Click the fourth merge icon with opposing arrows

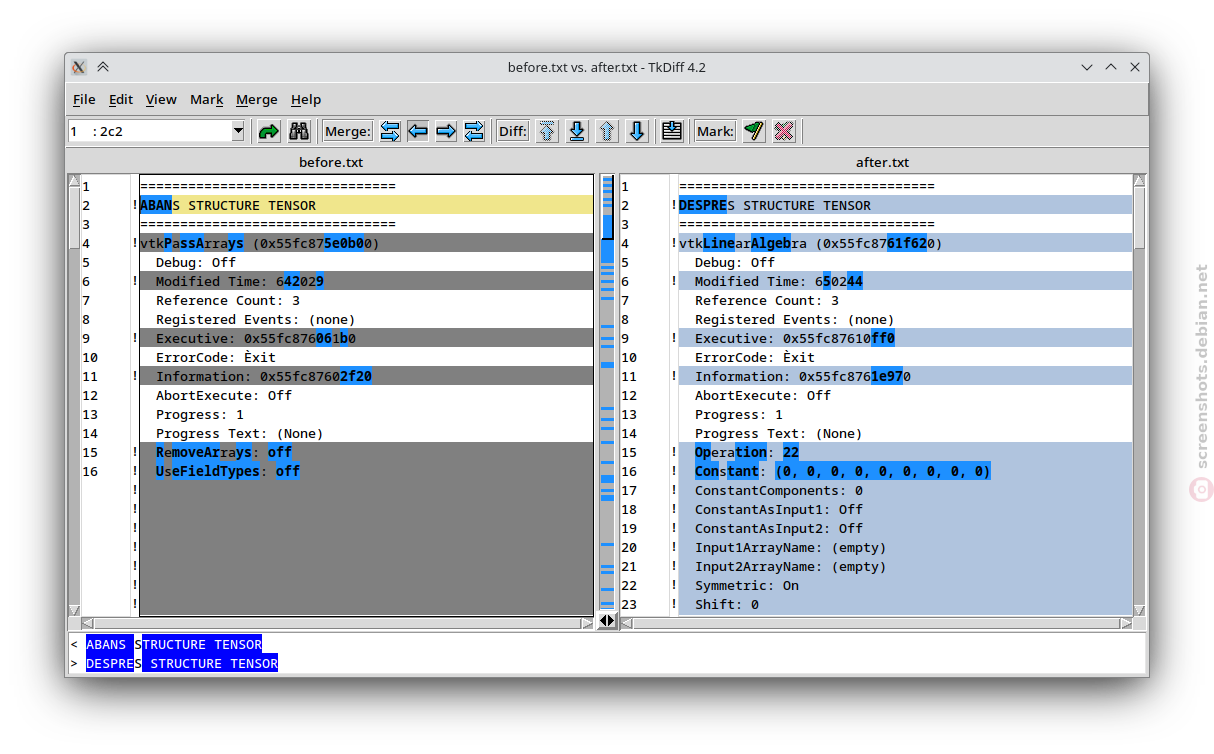point(474,131)
